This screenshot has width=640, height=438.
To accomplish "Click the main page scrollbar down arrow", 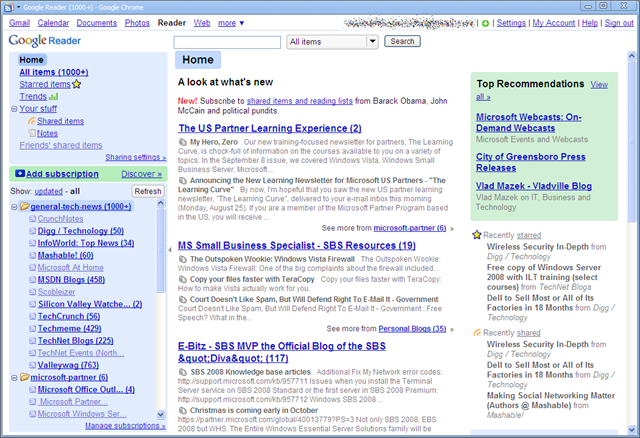I will click(631, 429).
